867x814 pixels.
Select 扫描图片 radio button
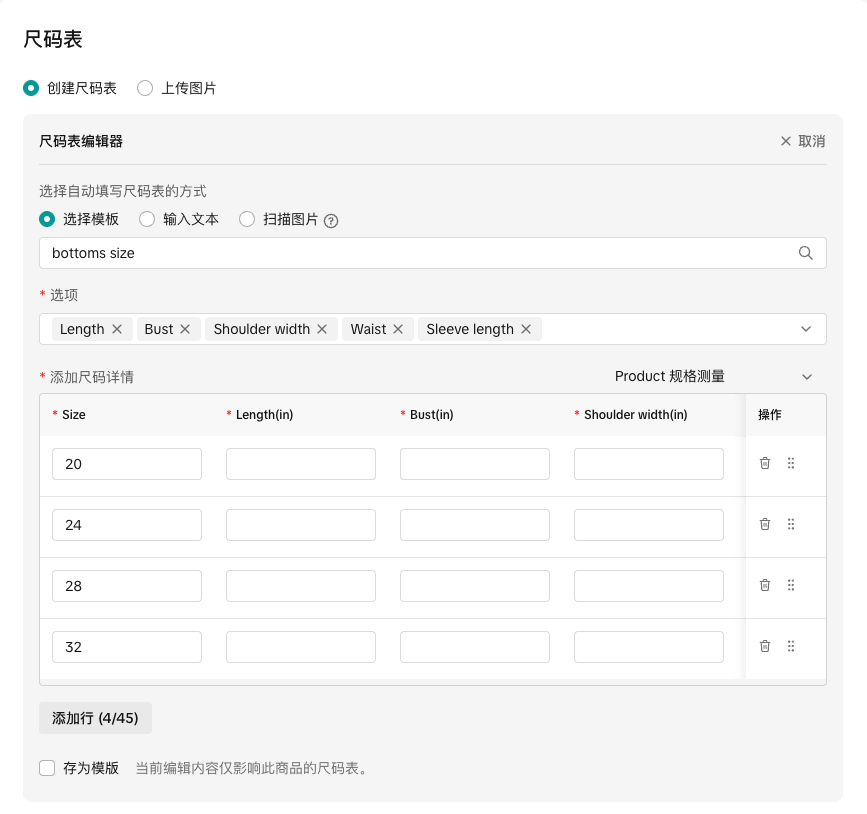247,219
